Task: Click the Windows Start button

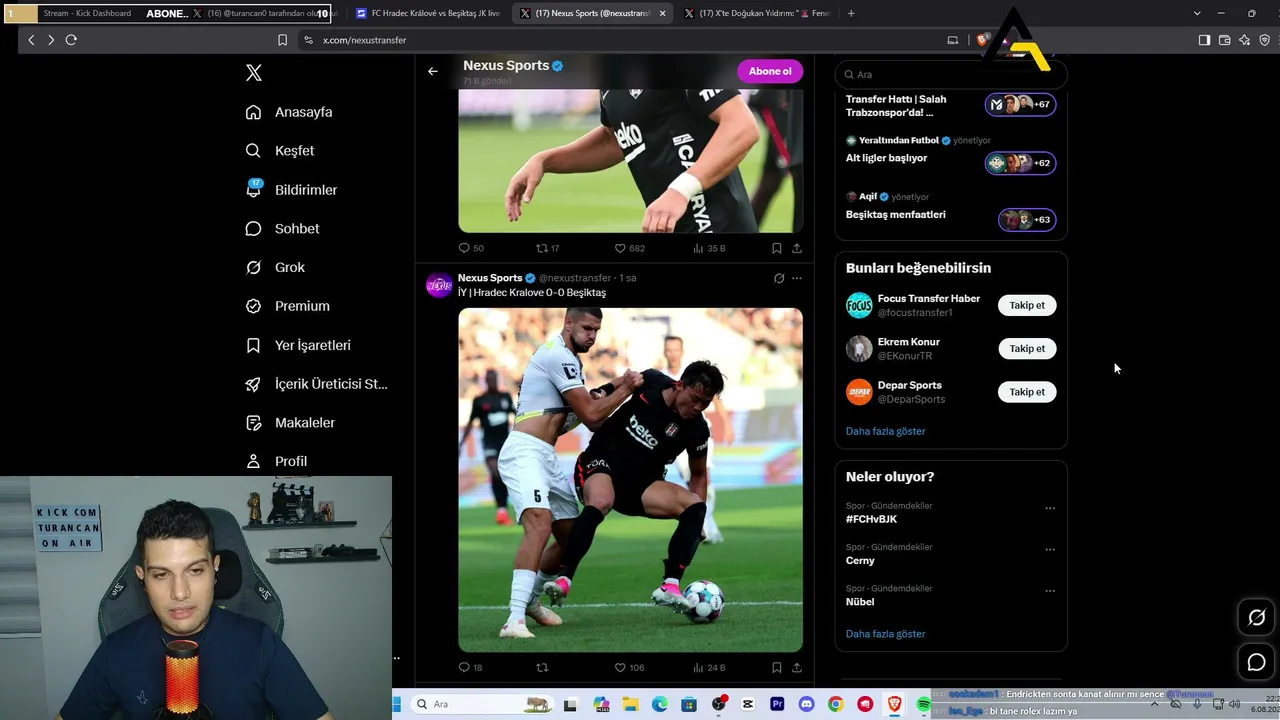Action: 397,704
